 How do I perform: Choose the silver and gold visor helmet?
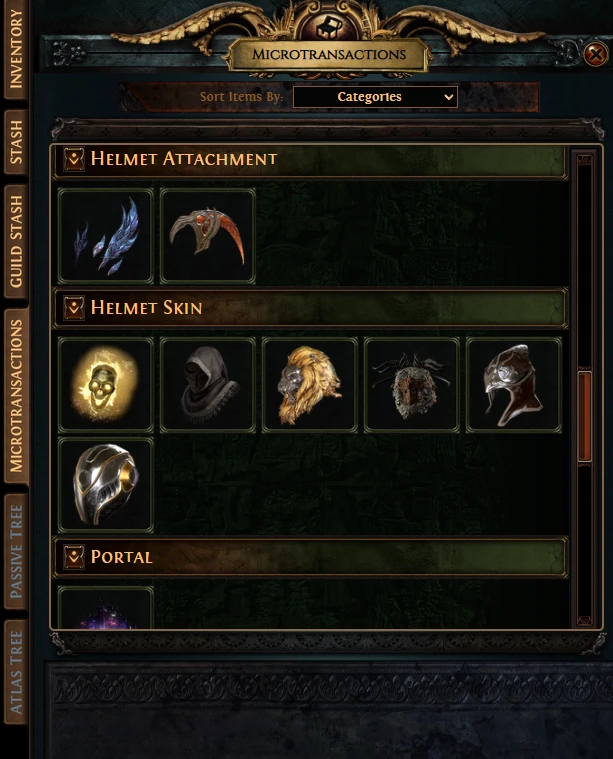pos(106,485)
